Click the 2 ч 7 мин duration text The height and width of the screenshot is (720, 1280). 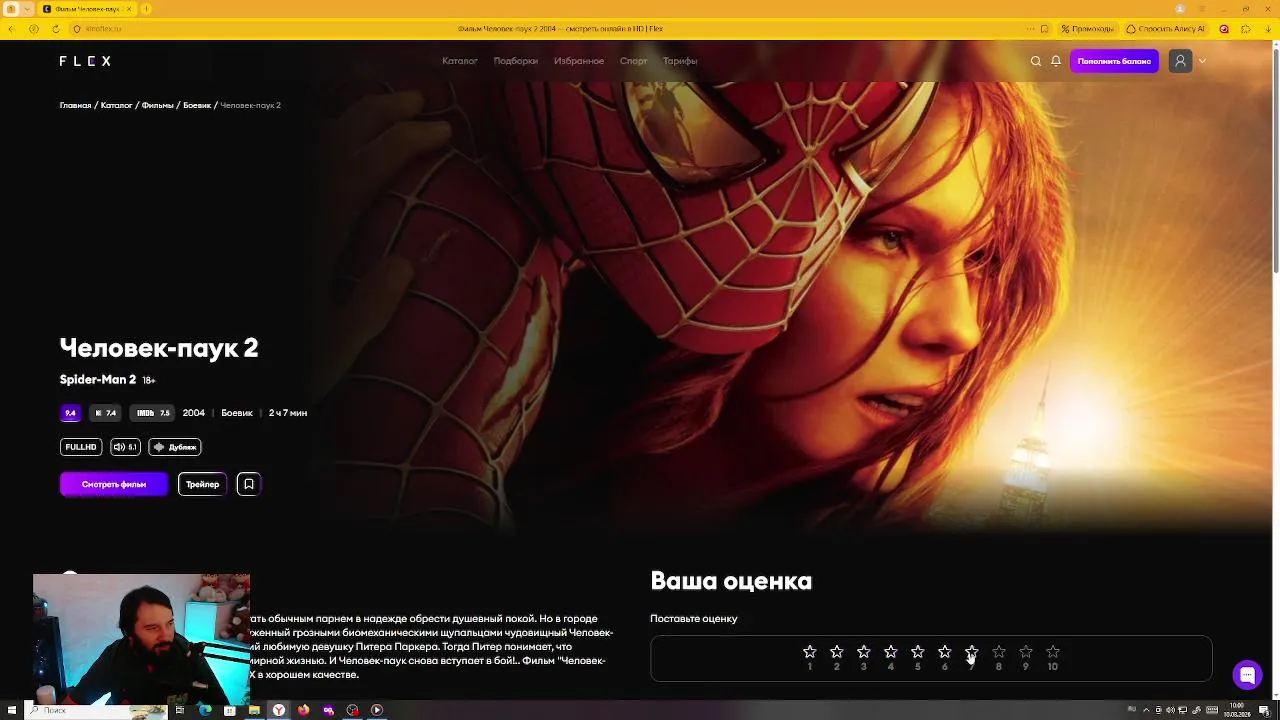pyautogui.click(x=288, y=413)
